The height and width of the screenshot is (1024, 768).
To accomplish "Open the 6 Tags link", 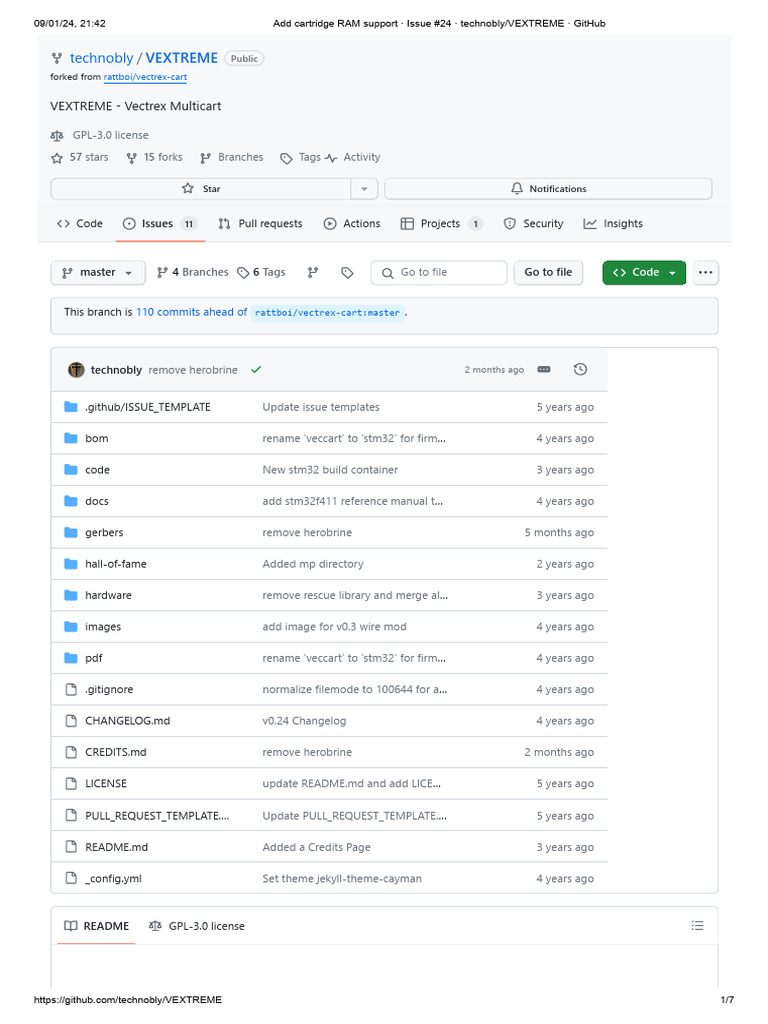I will tap(261, 272).
